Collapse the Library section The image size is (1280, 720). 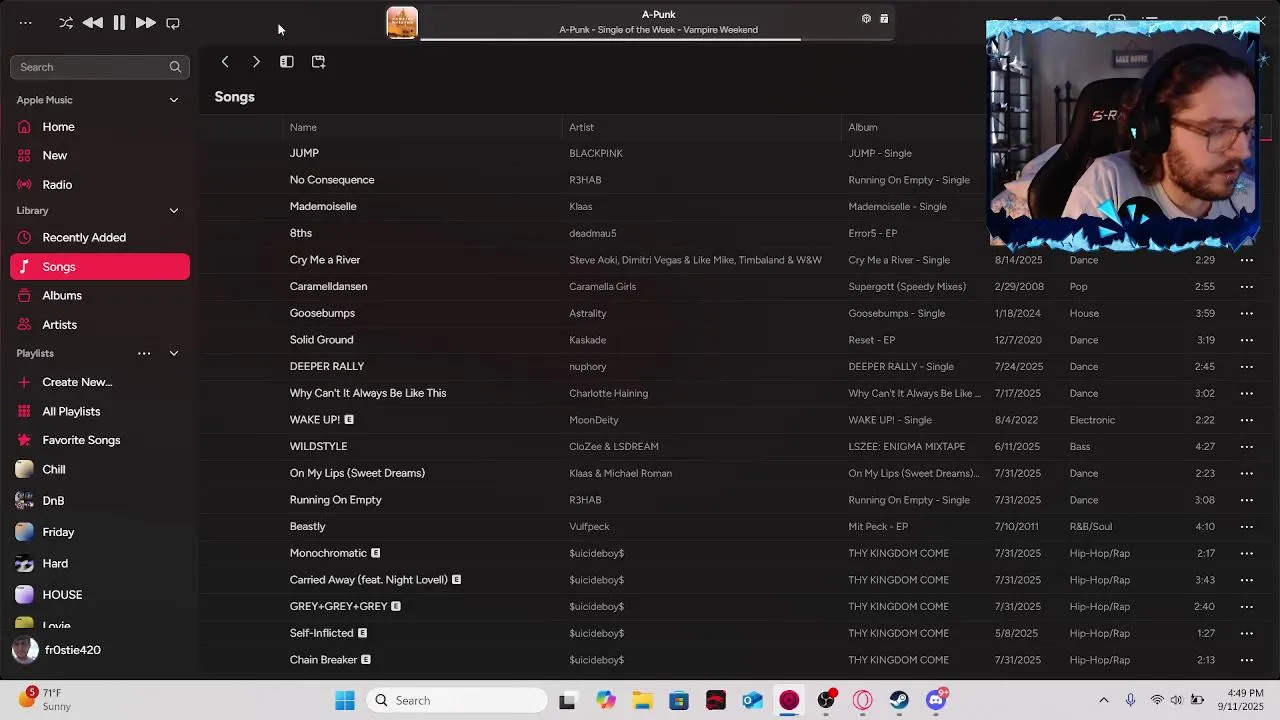pyautogui.click(x=173, y=211)
